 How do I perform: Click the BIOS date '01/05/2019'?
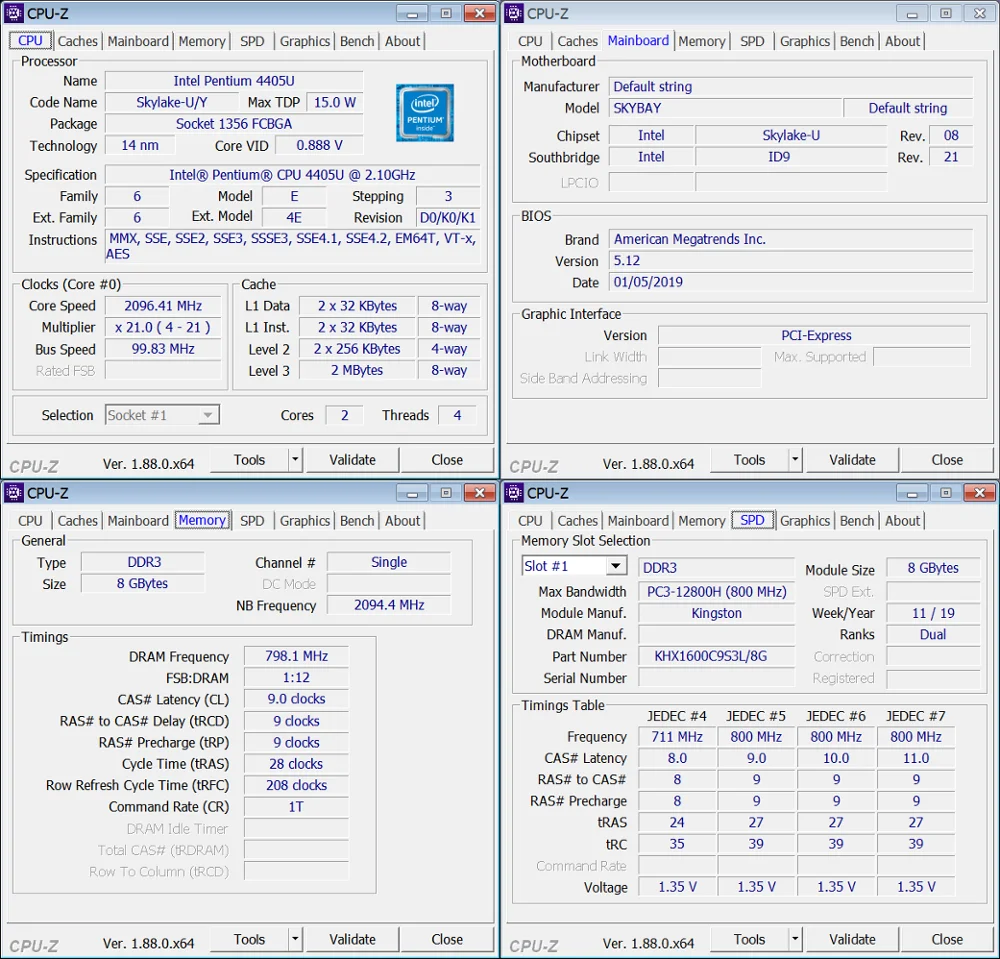pyautogui.click(x=791, y=282)
